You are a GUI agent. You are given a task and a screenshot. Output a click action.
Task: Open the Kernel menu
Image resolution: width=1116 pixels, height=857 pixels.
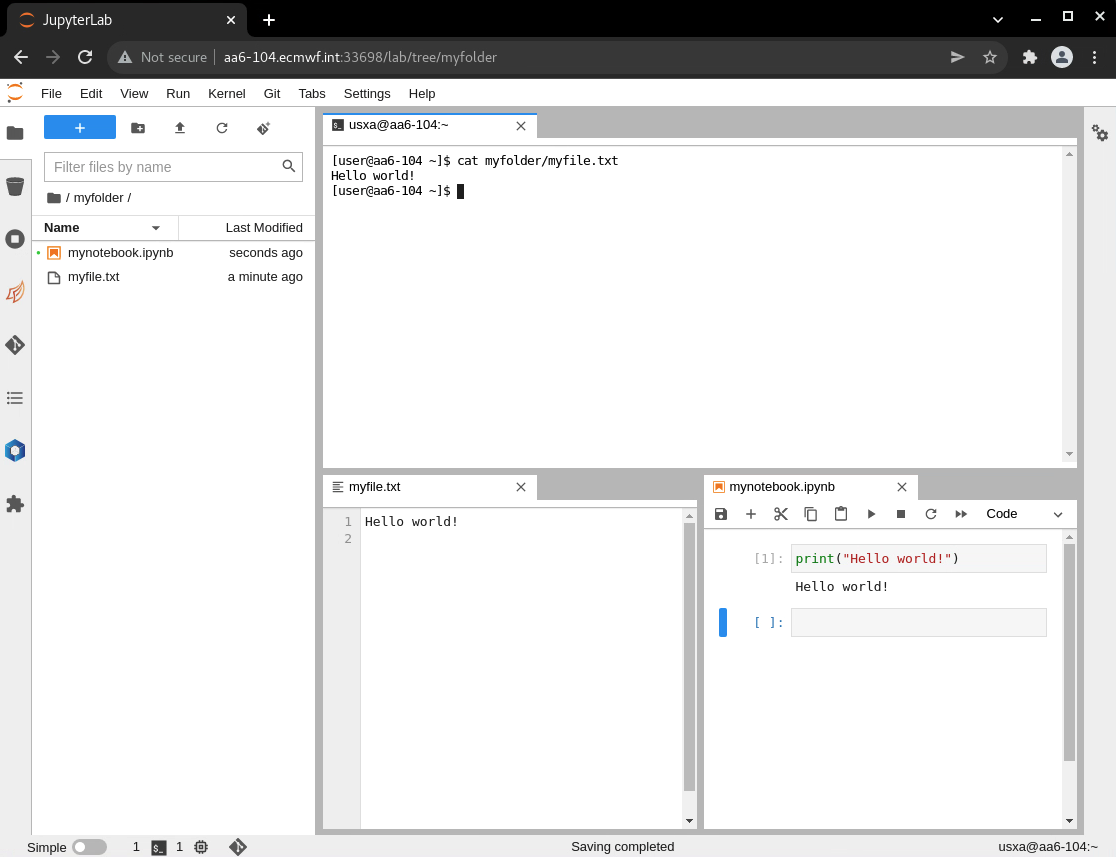(x=226, y=93)
